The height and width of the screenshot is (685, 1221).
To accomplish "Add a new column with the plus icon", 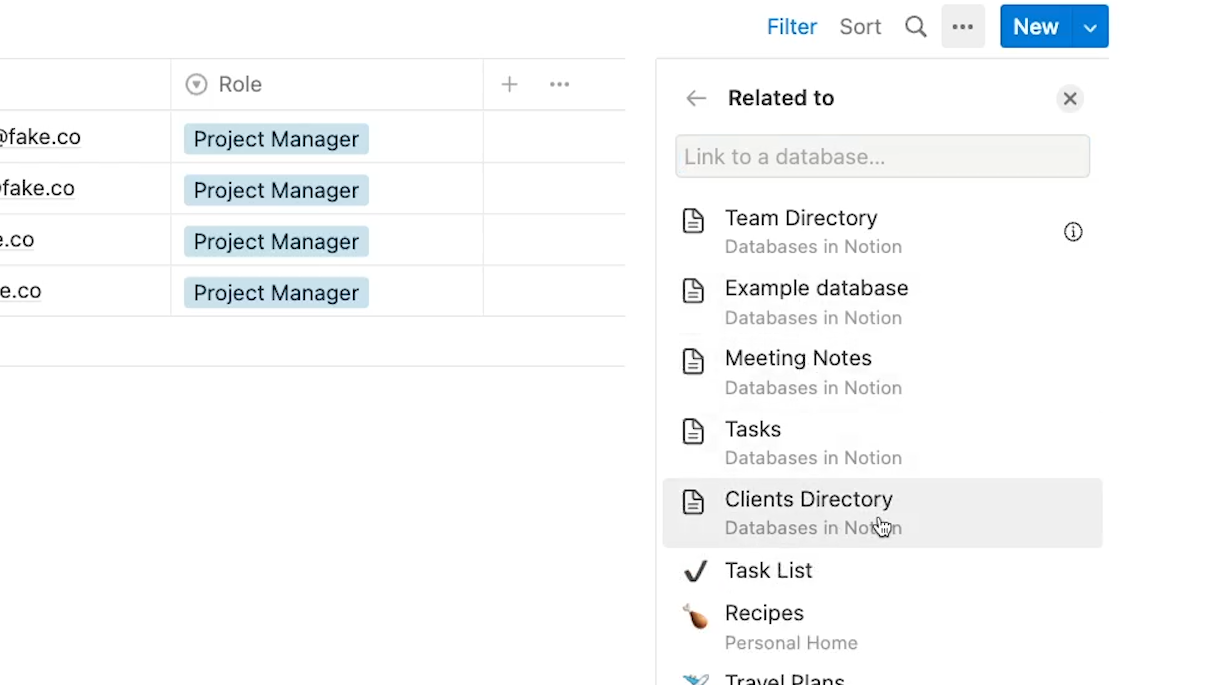I will click(509, 85).
